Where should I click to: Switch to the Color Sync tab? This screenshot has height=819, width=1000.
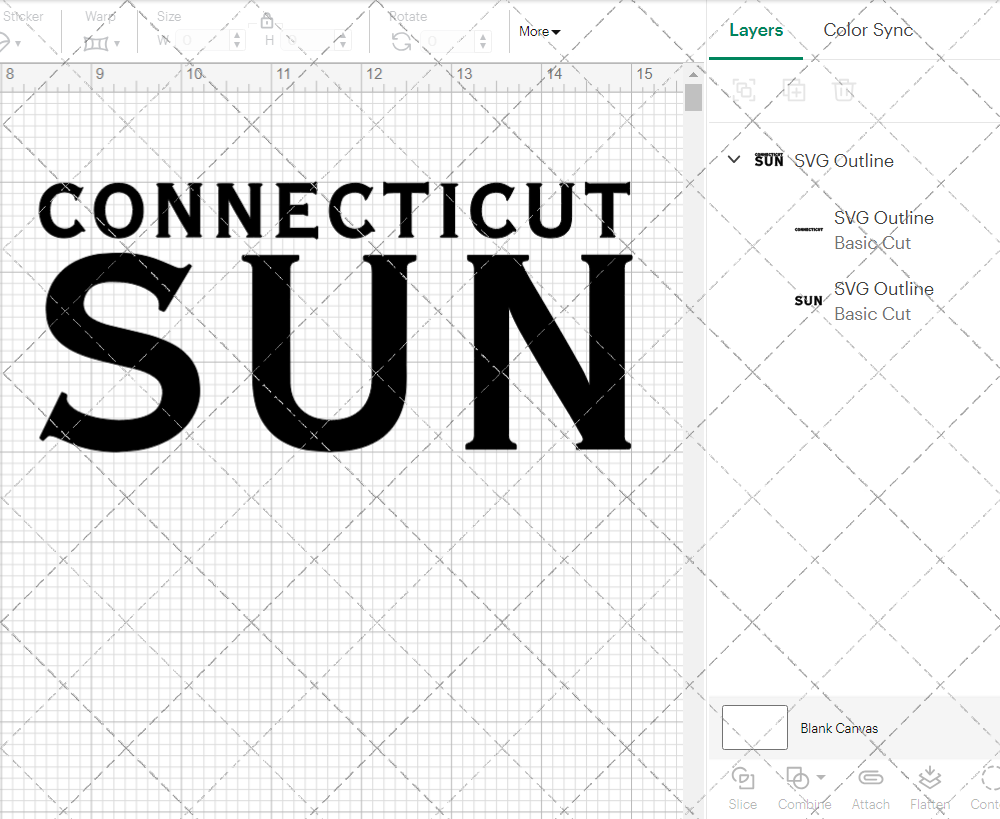point(868,30)
